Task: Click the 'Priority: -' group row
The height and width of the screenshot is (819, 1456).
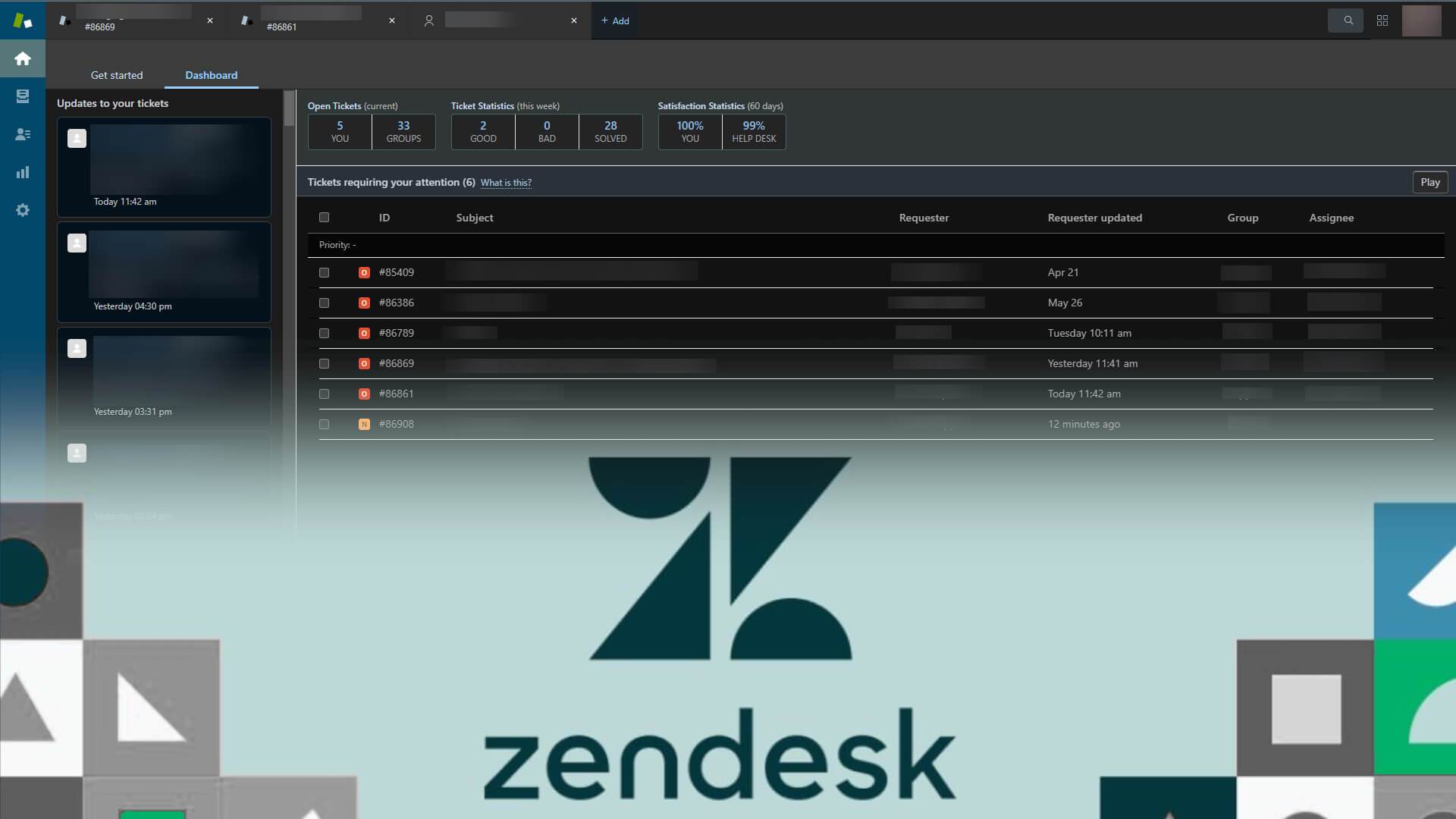Action: click(876, 245)
